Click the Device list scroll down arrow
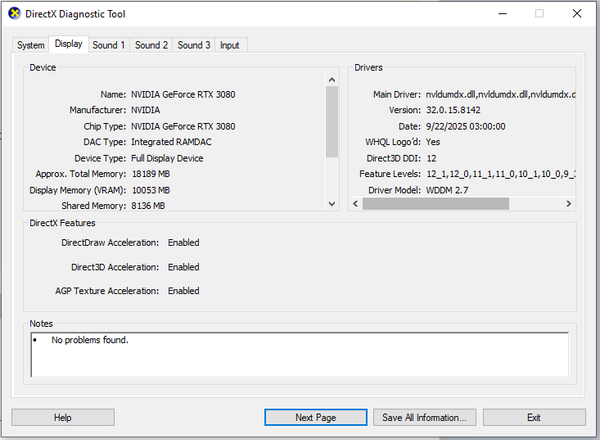This screenshot has width=600, height=440. [x=333, y=205]
